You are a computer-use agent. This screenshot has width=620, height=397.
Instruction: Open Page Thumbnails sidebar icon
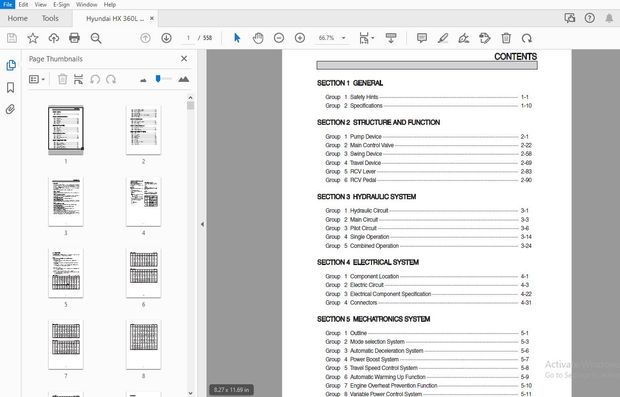point(11,65)
